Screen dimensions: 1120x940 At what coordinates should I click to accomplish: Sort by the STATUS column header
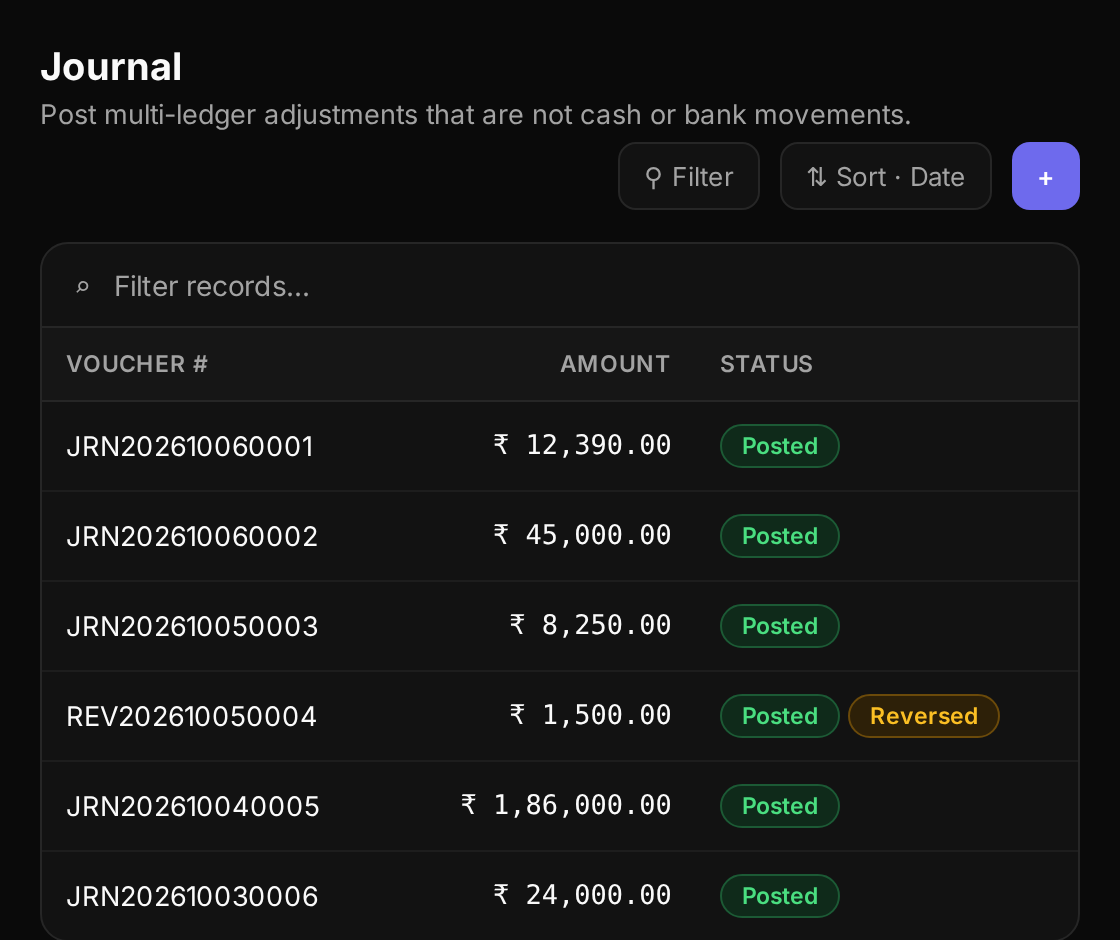tap(766, 364)
